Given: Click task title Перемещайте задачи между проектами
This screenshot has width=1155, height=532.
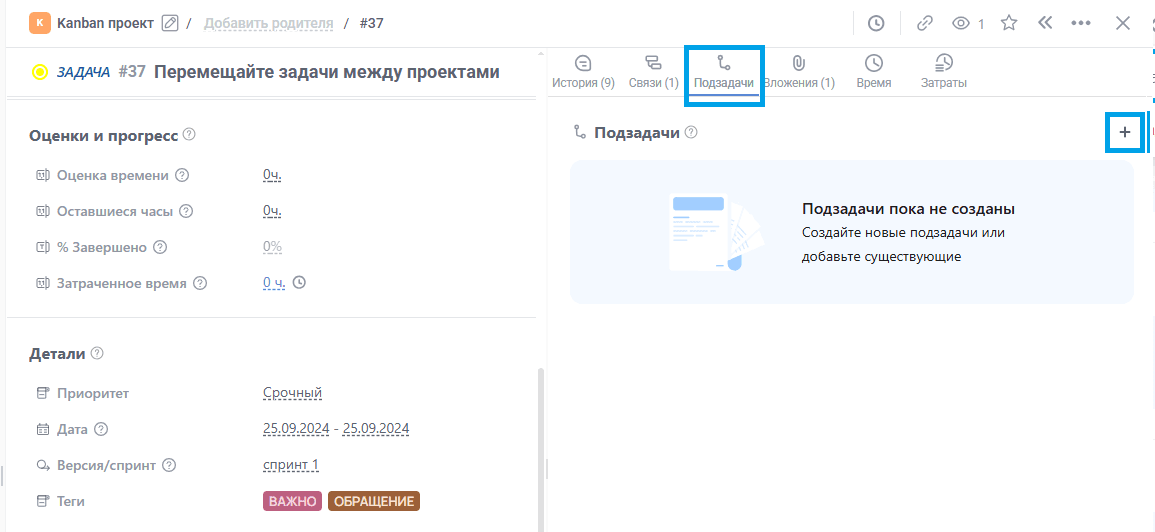Looking at the screenshot, I should [327, 72].
